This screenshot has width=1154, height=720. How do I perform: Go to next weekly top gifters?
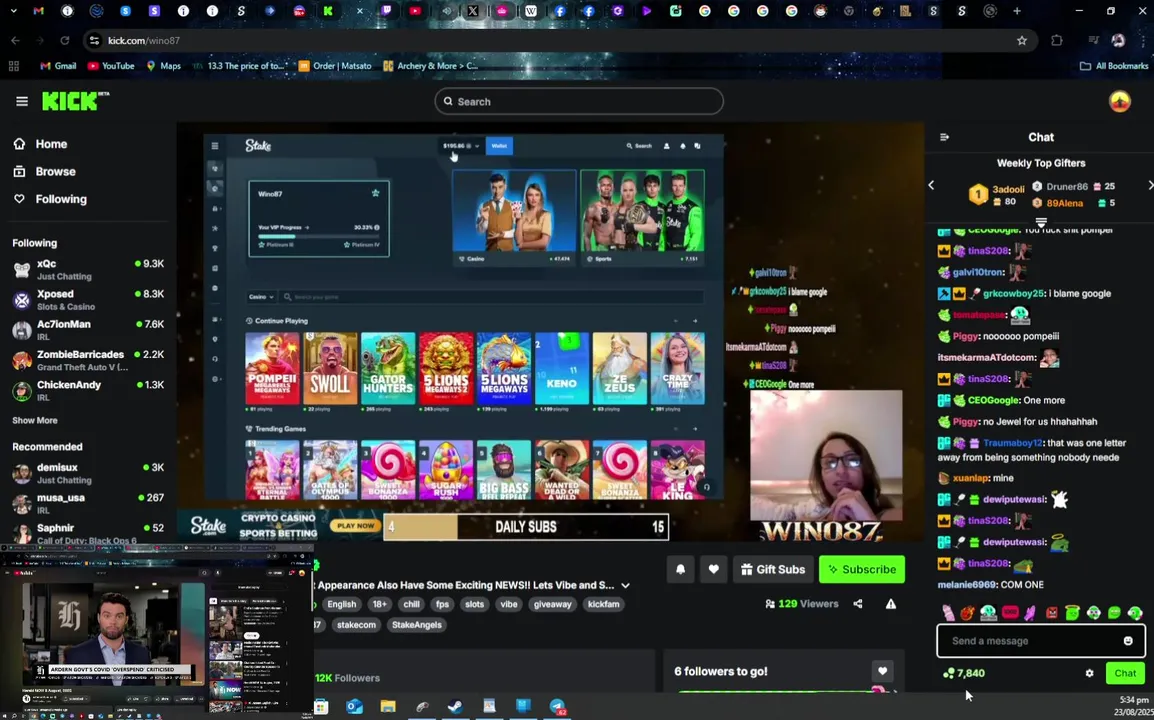click(1150, 185)
